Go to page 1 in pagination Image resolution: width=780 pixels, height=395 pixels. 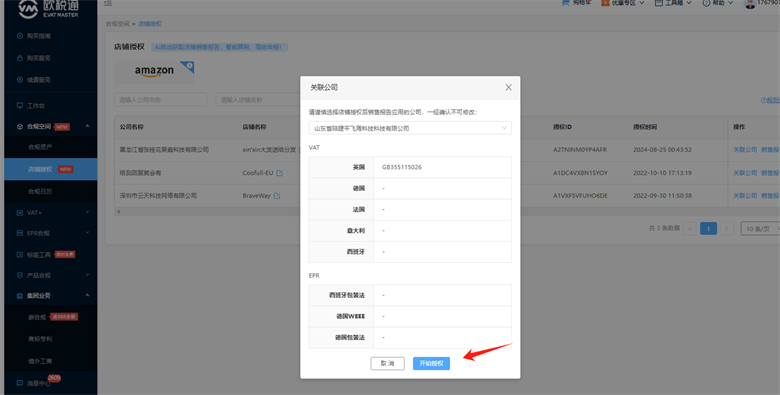pyautogui.click(x=708, y=229)
